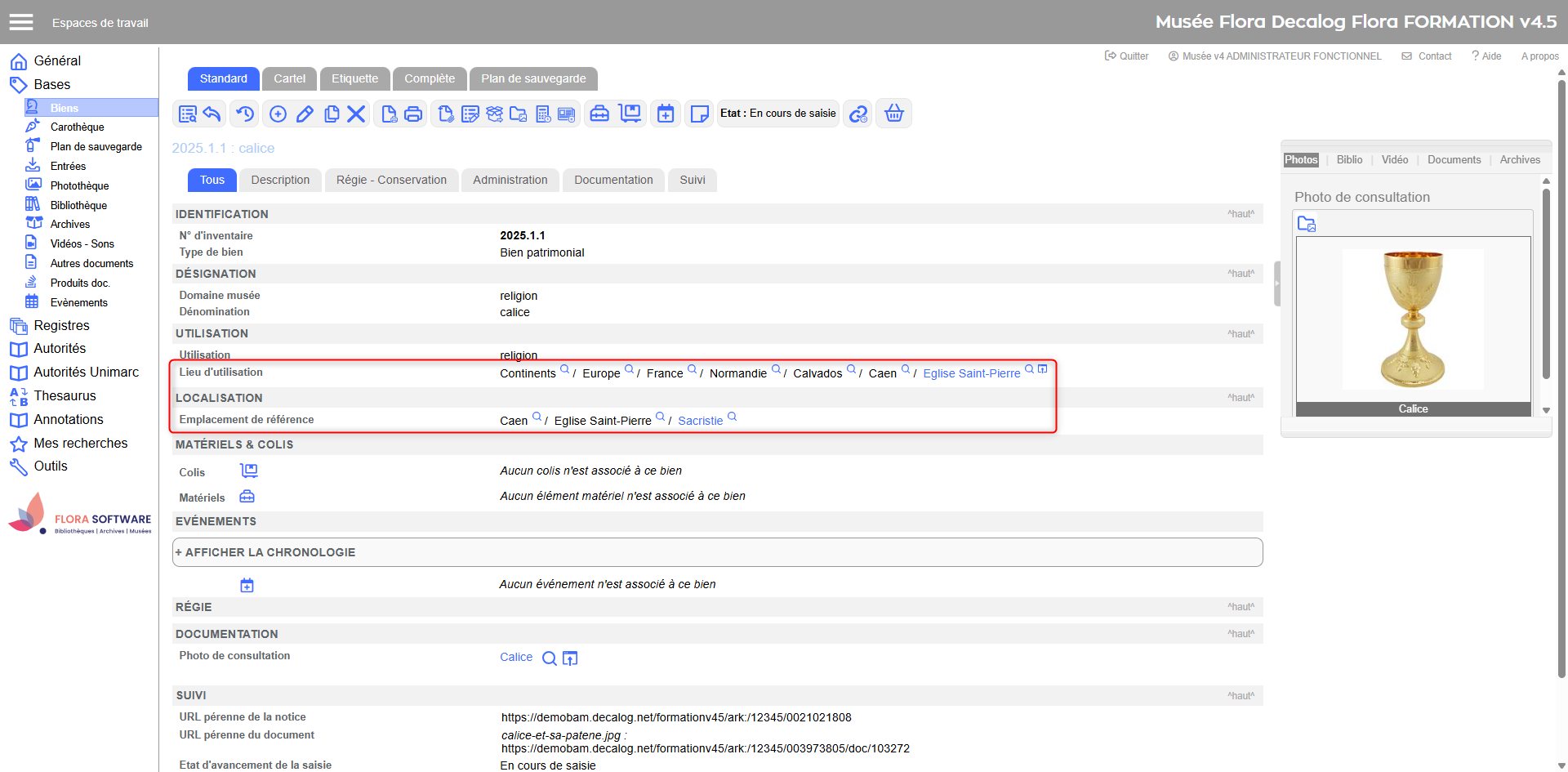The width and height of the screenshot is (1568, 772).
Task: Click the Quitter link in header
Action: point(1127,56)
